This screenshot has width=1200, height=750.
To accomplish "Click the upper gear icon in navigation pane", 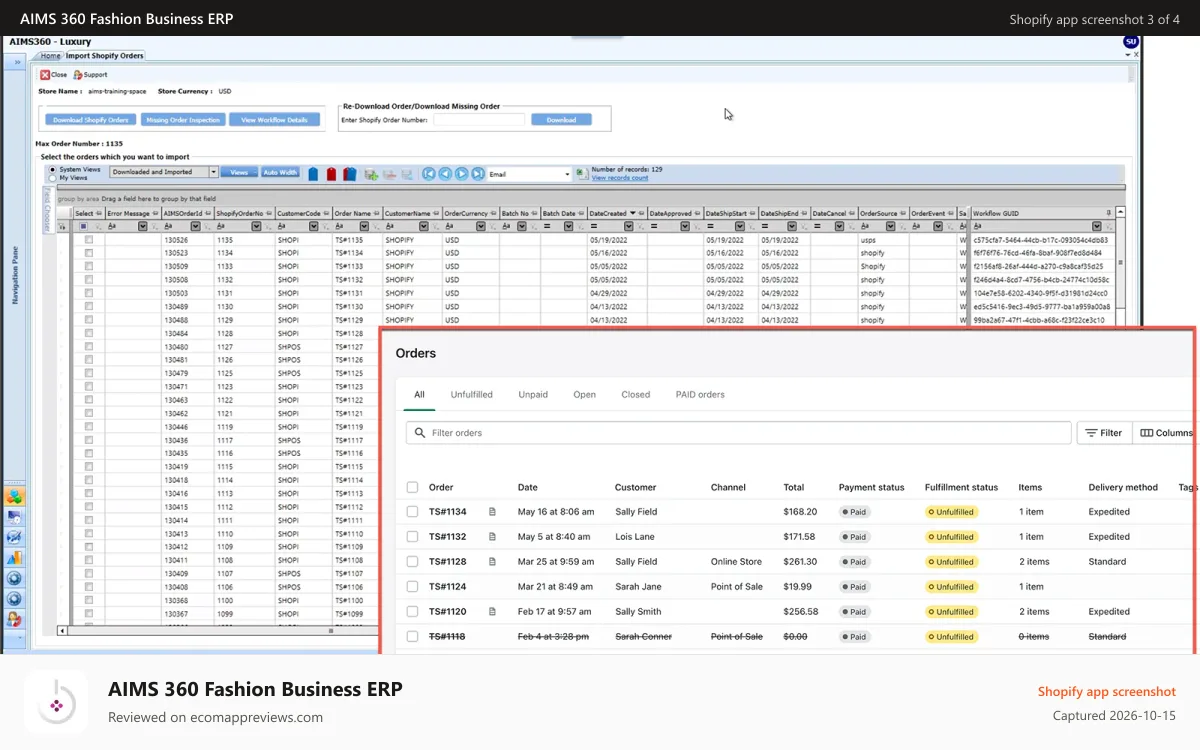I will pos(14,578).
